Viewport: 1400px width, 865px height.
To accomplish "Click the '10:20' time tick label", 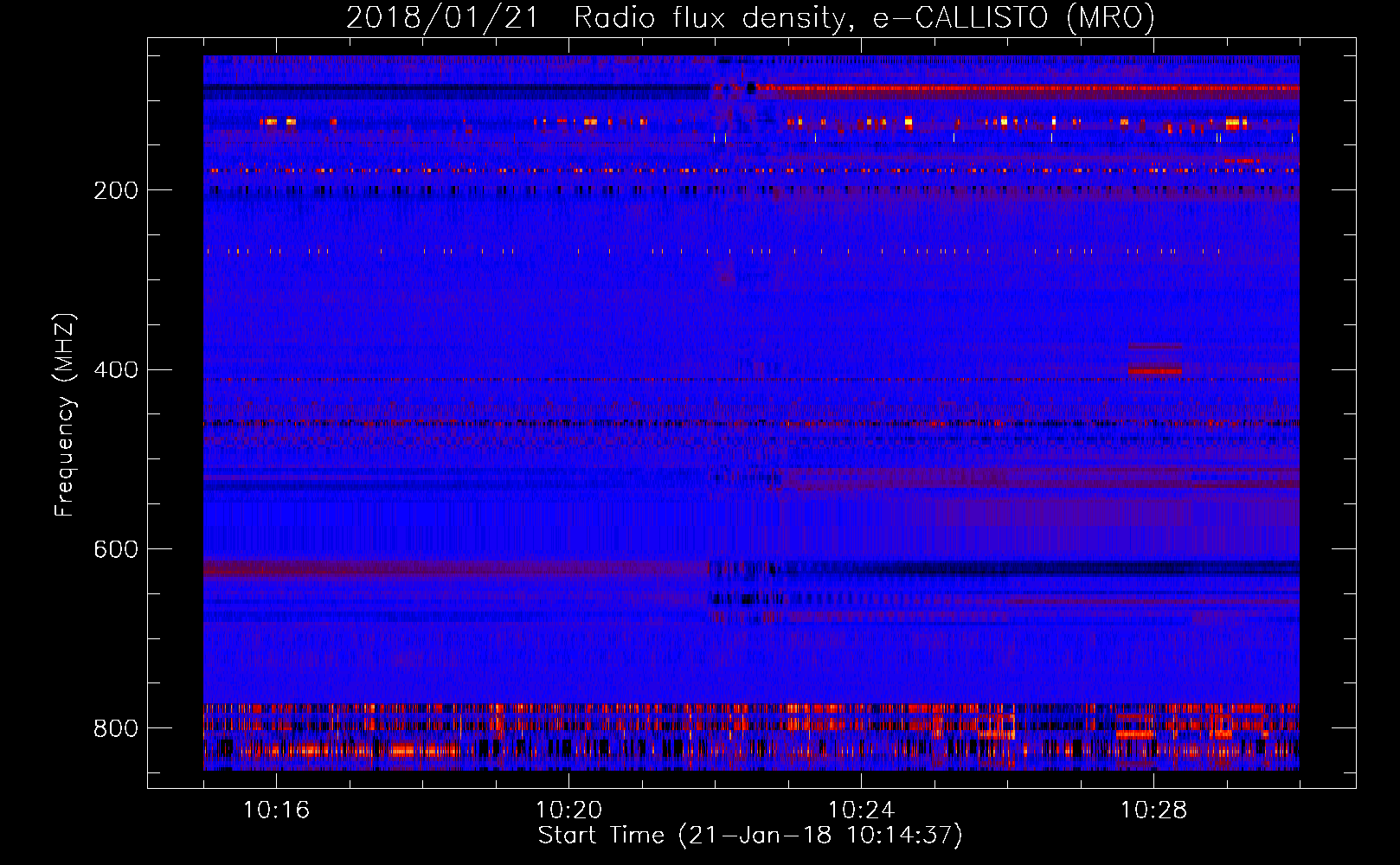I will click(x=568, y=810).
